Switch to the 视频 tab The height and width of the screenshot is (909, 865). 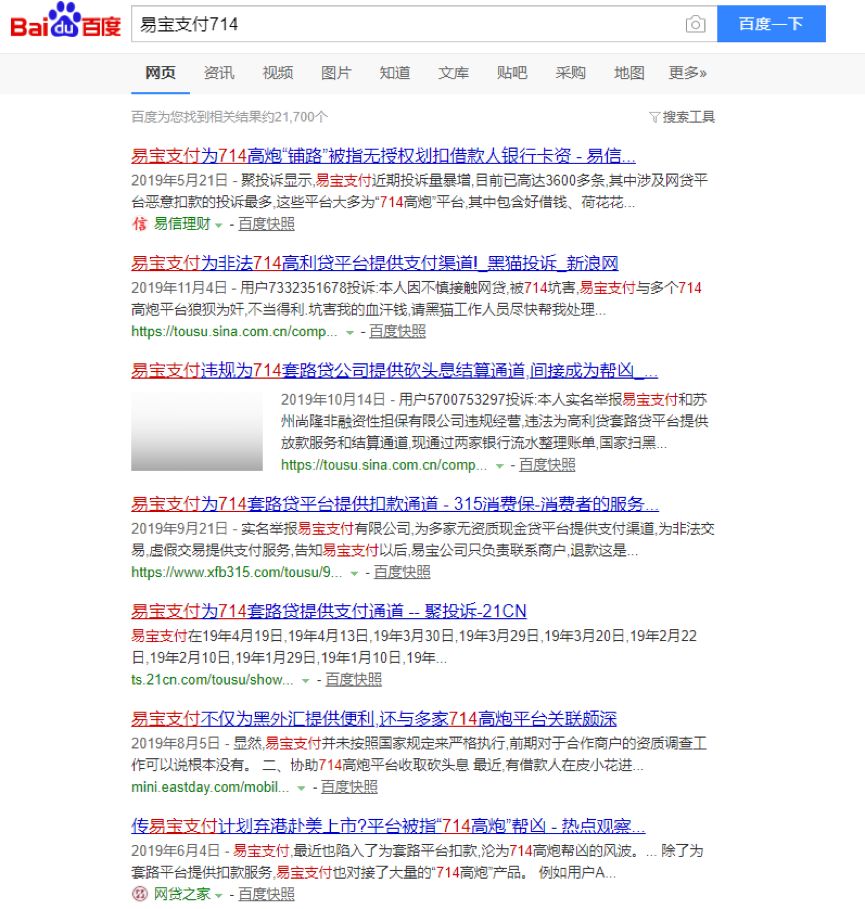point(278,73)
